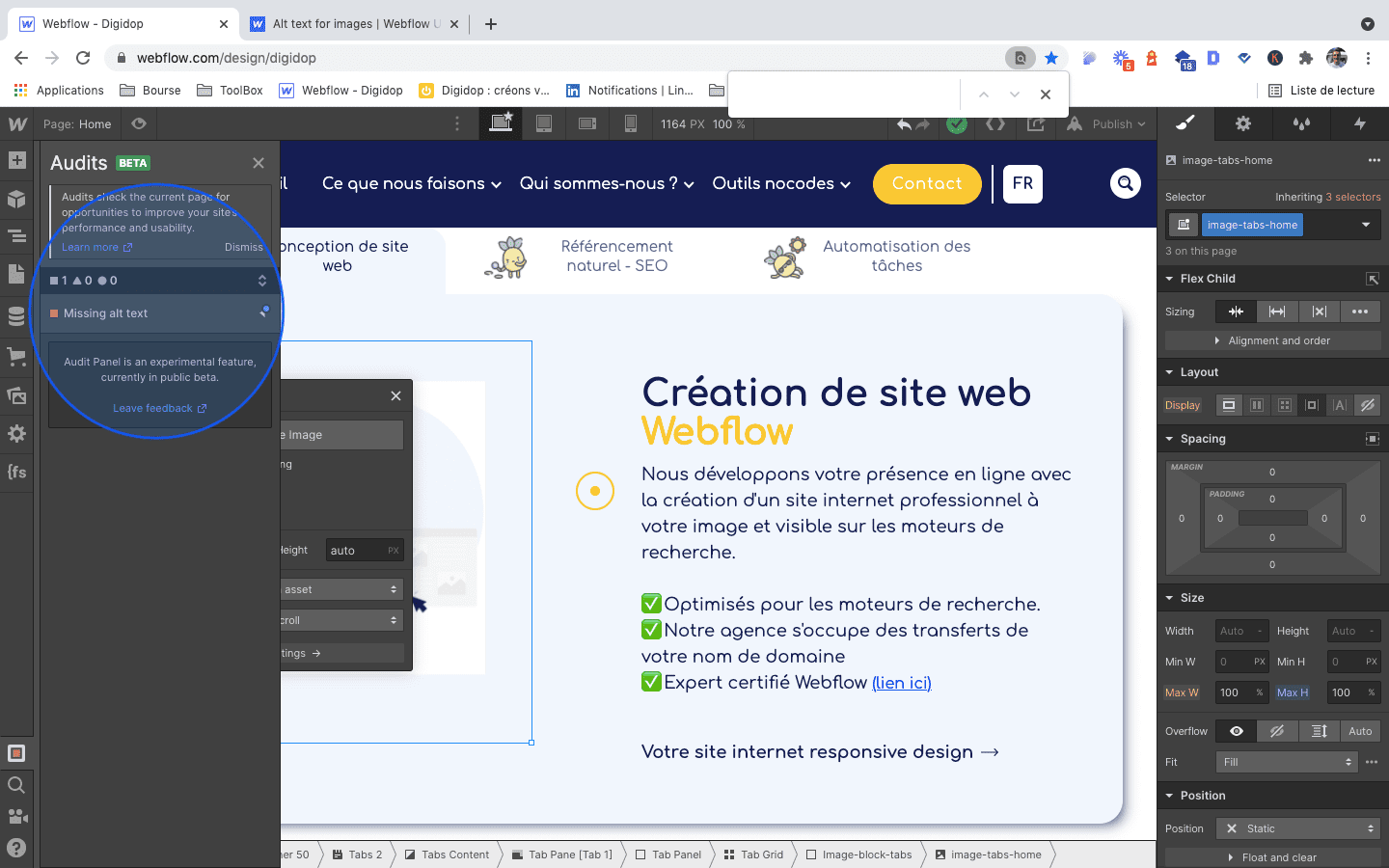Click the green save status checkmark
This screenshot has height=868, width=1389.
[x=957, y=124]
